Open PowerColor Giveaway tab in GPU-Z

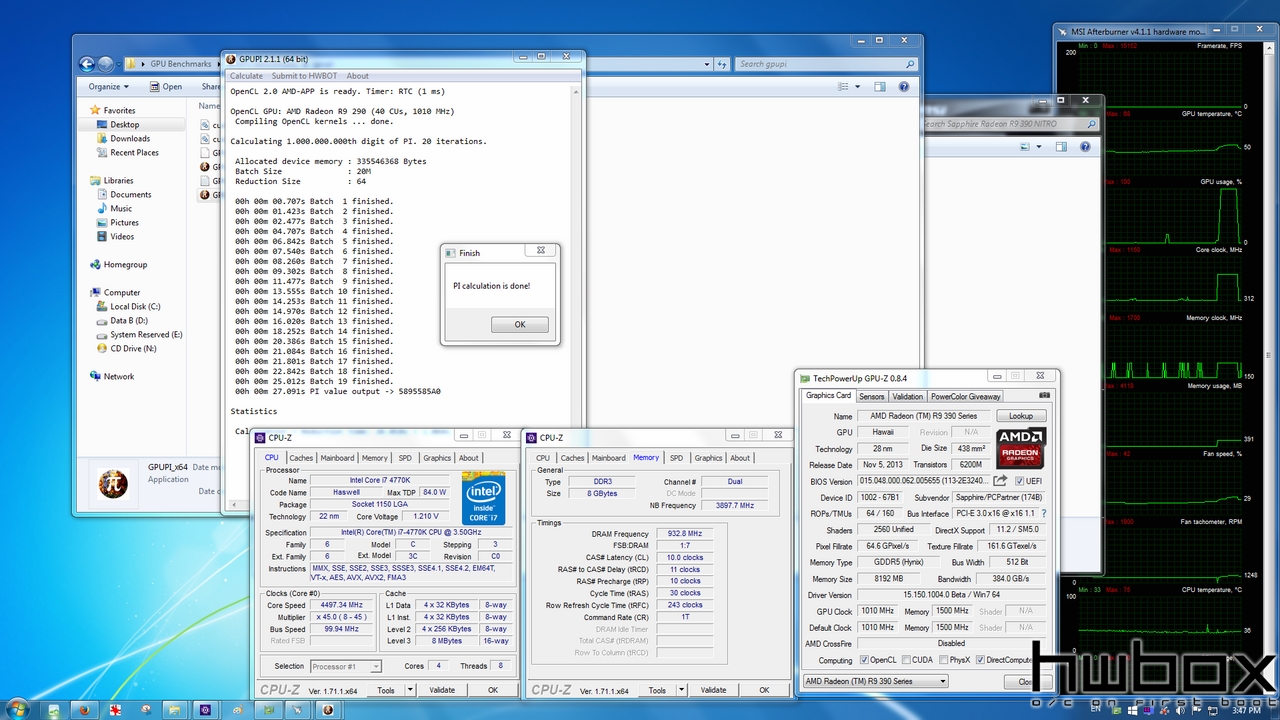tap(964, 396)
